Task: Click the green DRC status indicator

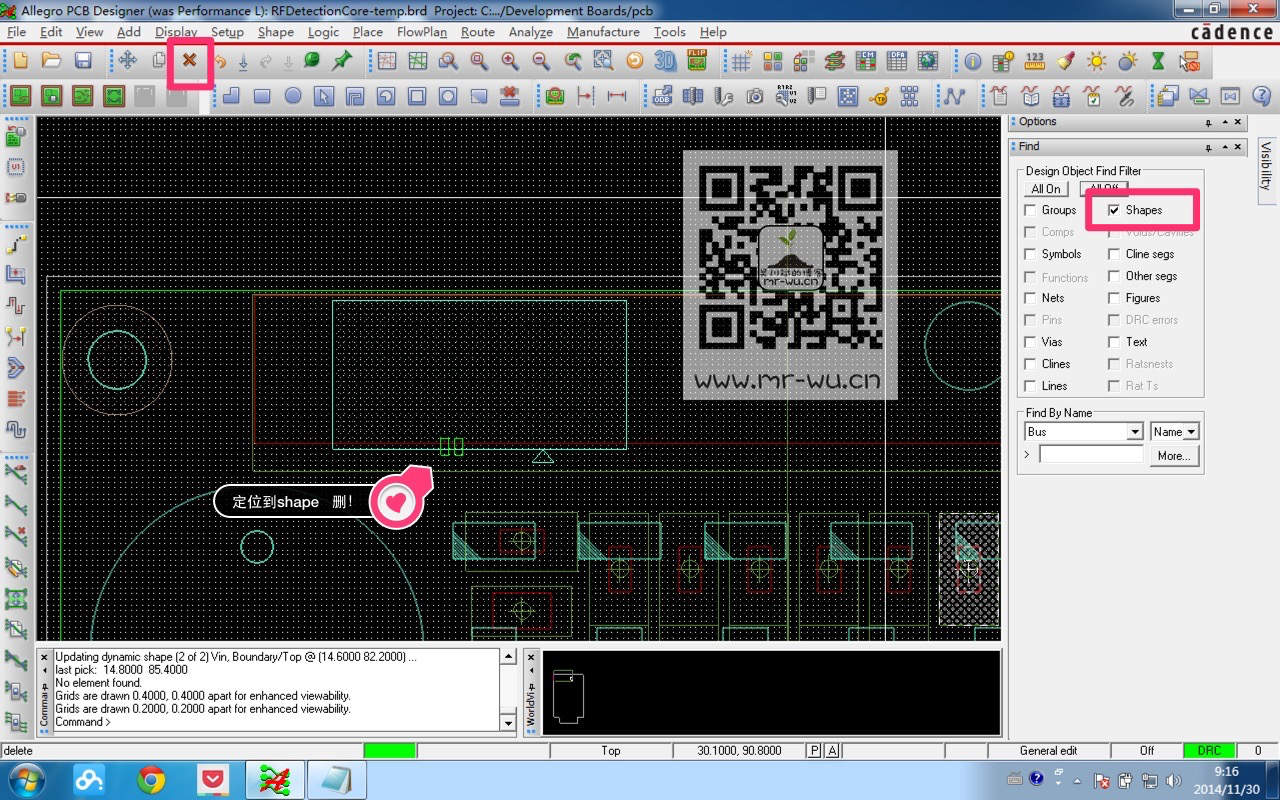Action: click(x=1209, y=751)
